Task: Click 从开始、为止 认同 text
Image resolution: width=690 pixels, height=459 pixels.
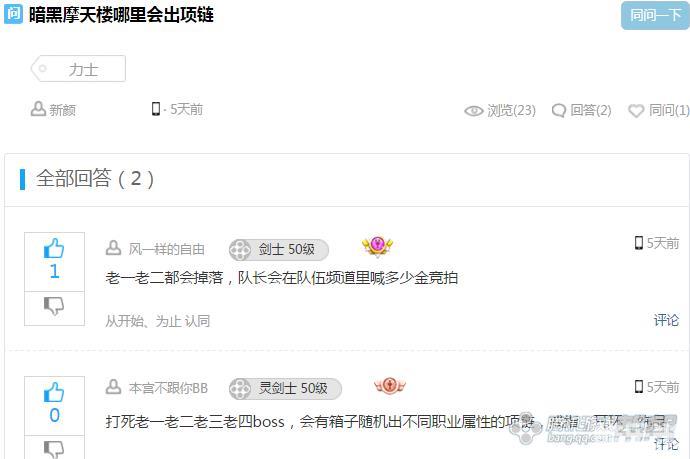Action: [x=158, y=321]
